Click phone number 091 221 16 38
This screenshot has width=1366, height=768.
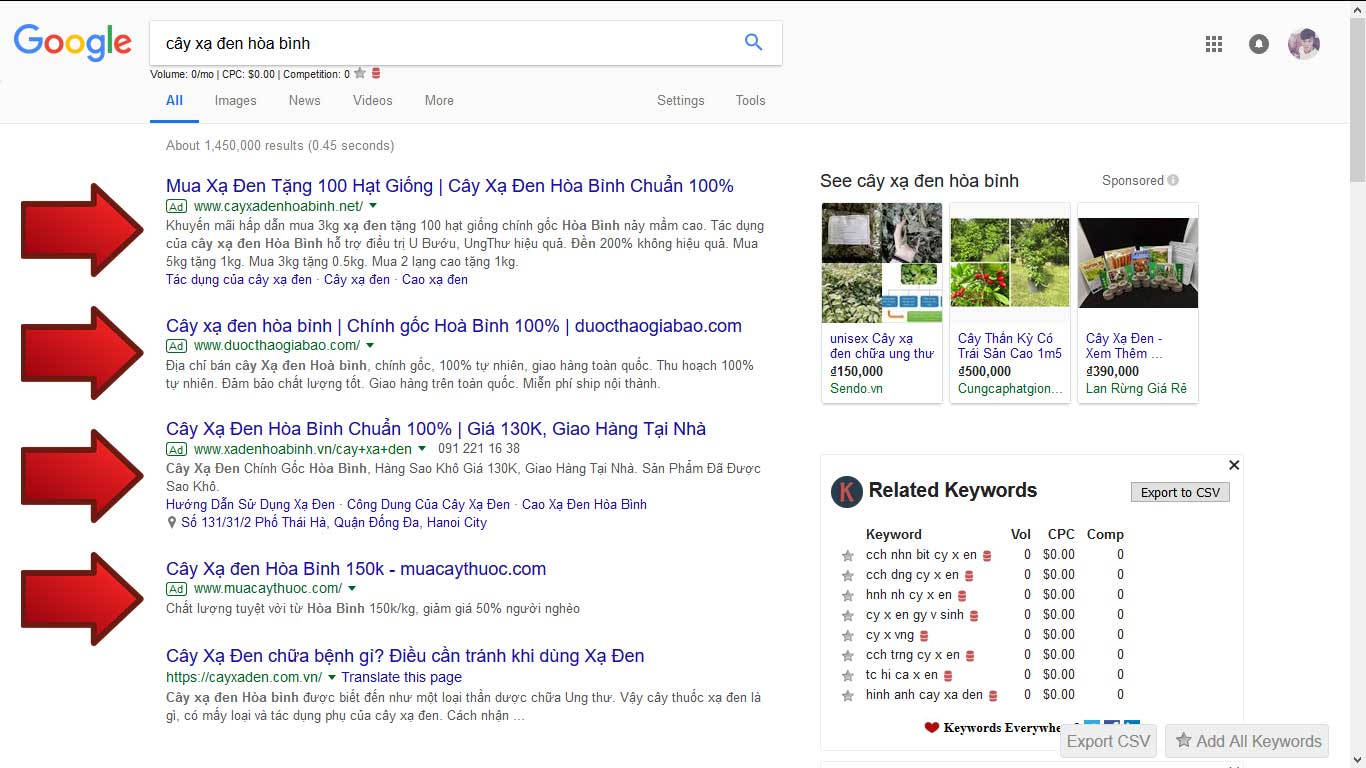click(479, 449)
